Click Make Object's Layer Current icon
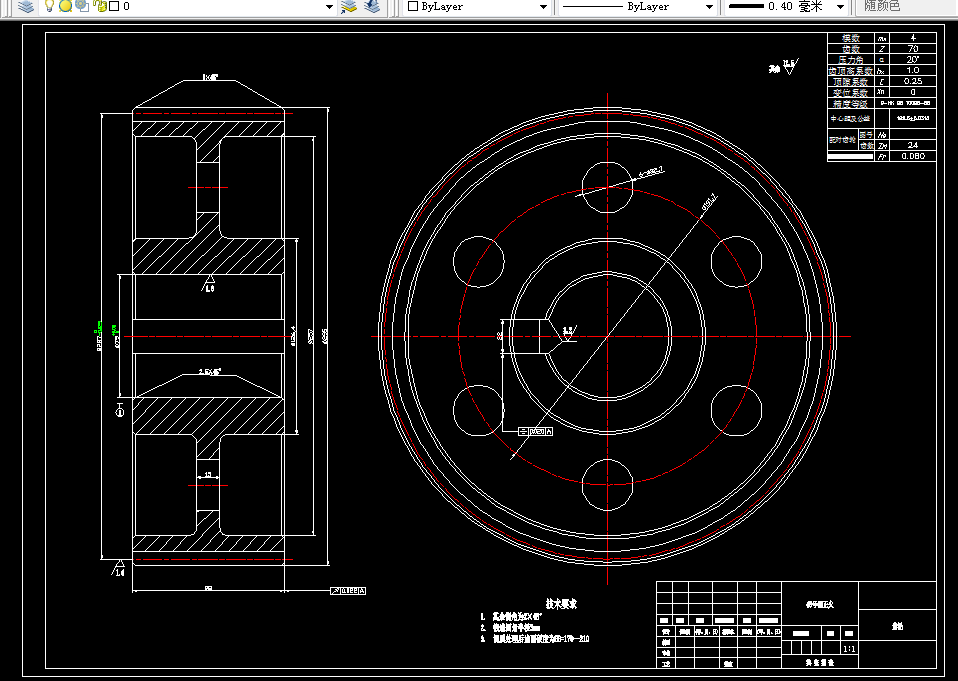The image size is (958, 681). 349,6
